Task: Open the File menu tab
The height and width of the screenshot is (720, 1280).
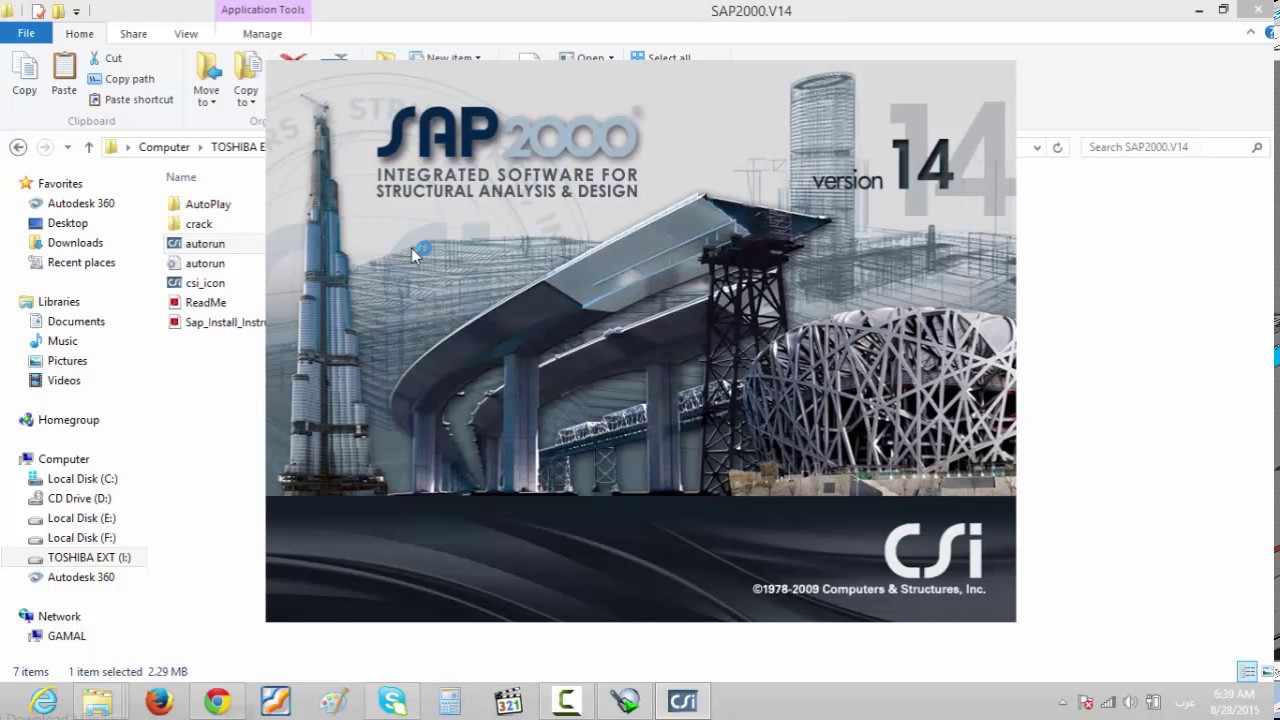Action: click(x=26, y=34)
